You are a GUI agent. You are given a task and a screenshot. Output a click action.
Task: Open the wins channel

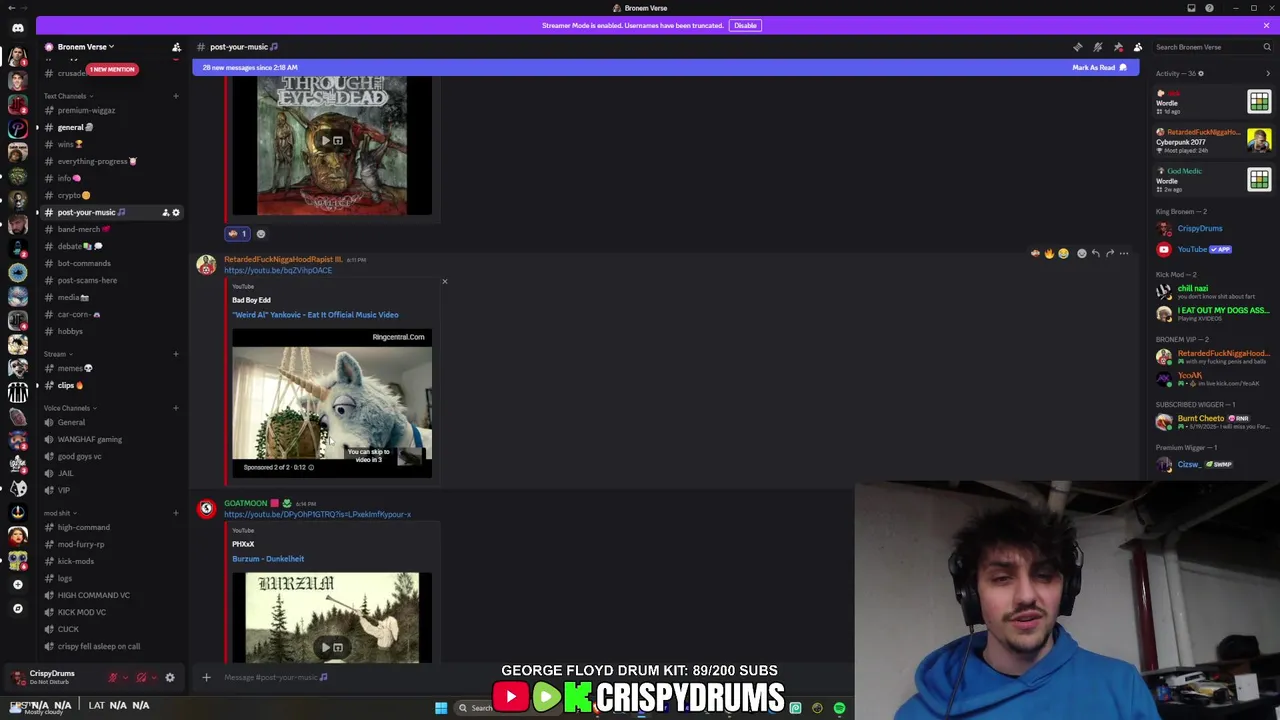click(110, 144)
